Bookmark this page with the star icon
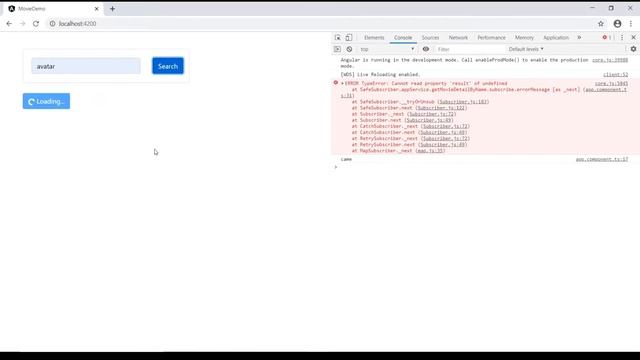This screenshot has height=360, width=640. (601, 24)
